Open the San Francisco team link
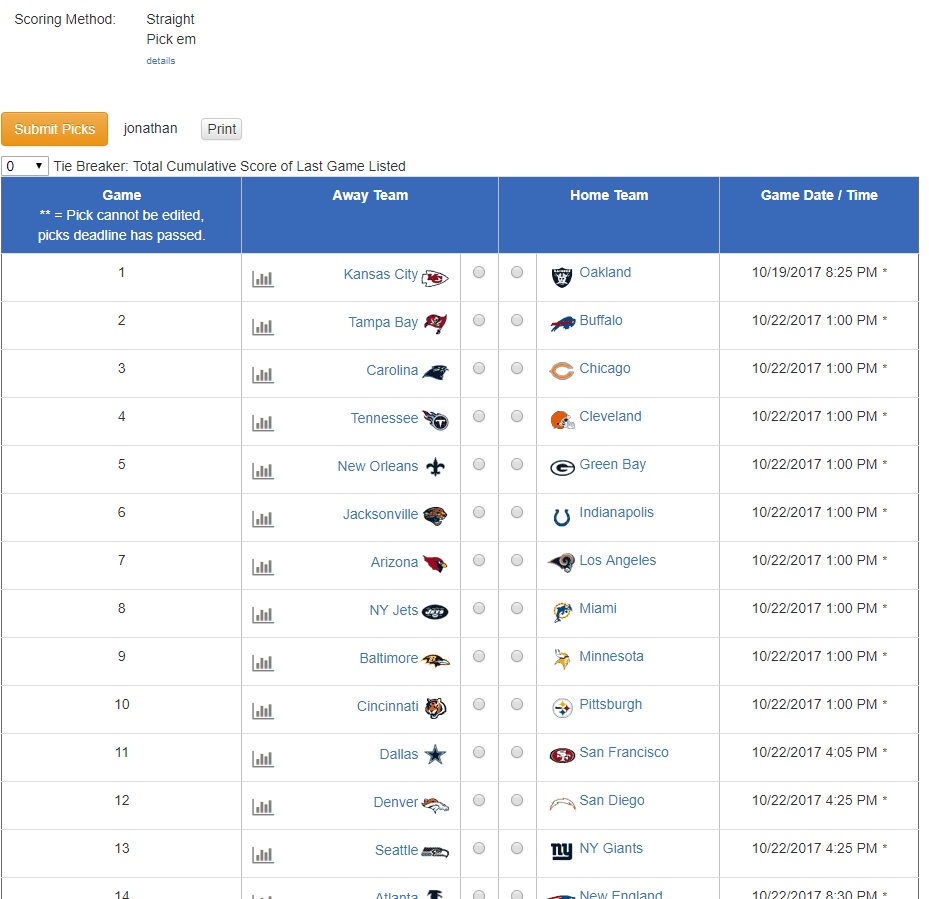The image size is (929, 899). click(x=624, y=752)
